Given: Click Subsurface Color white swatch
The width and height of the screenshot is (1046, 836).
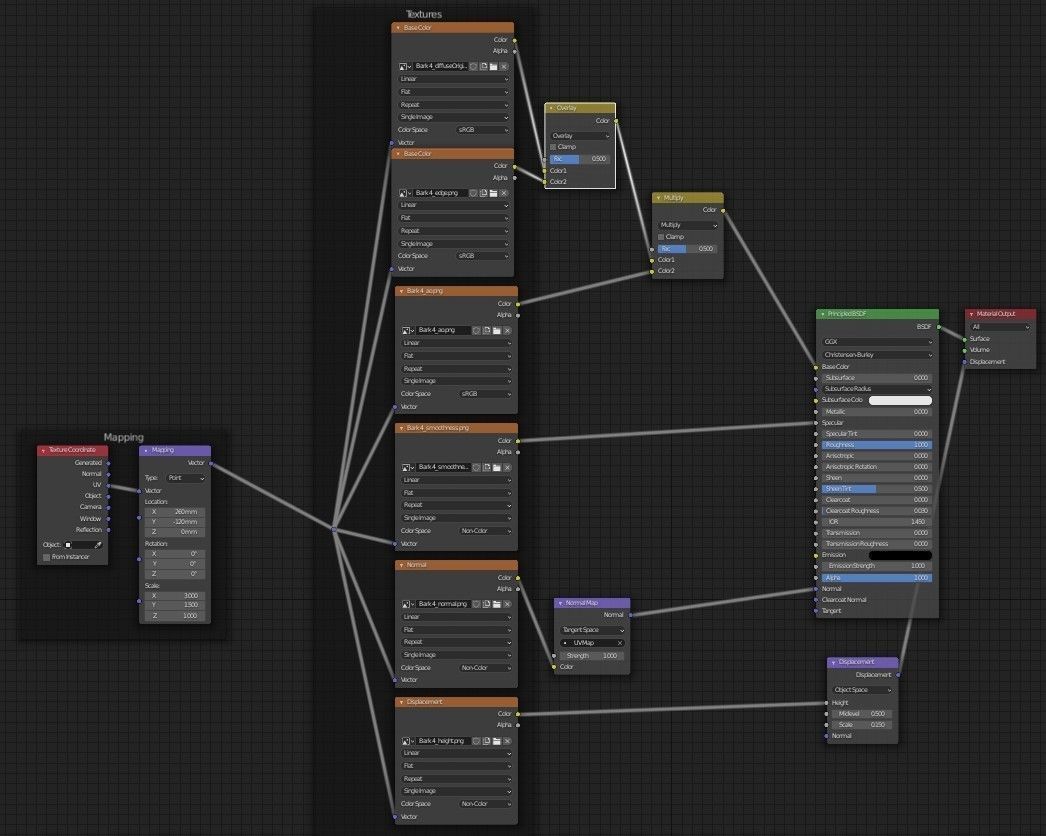Looking at the screenshot, I should click(900, 400).
